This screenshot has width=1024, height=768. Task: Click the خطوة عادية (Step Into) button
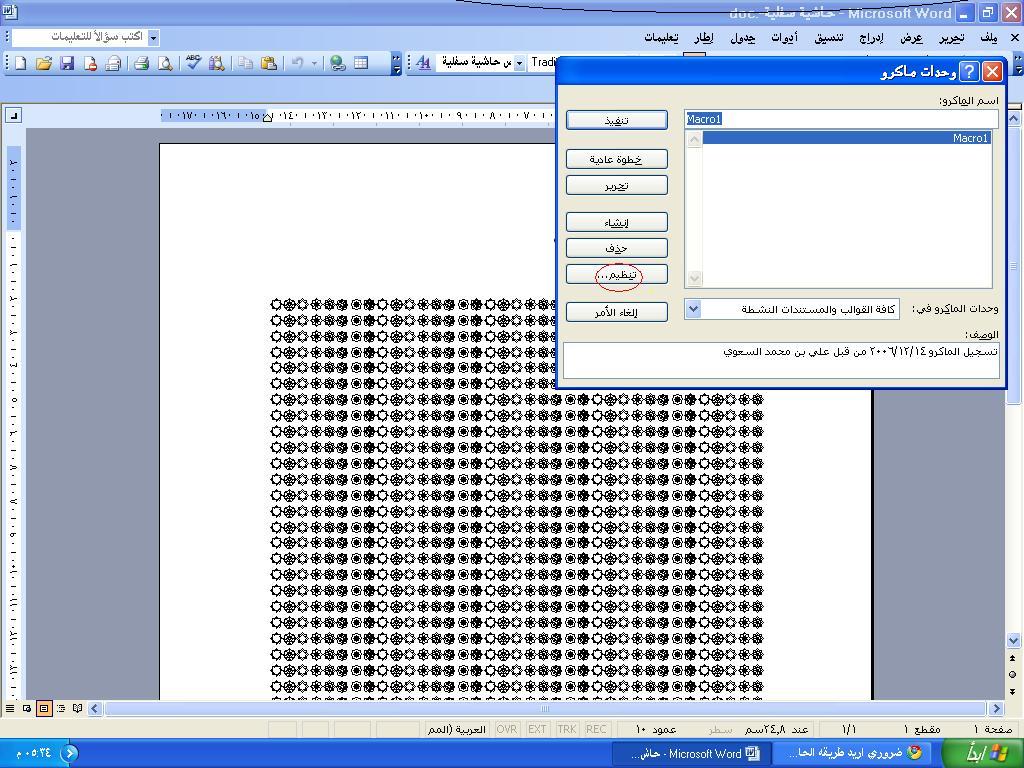click(616, 159)
